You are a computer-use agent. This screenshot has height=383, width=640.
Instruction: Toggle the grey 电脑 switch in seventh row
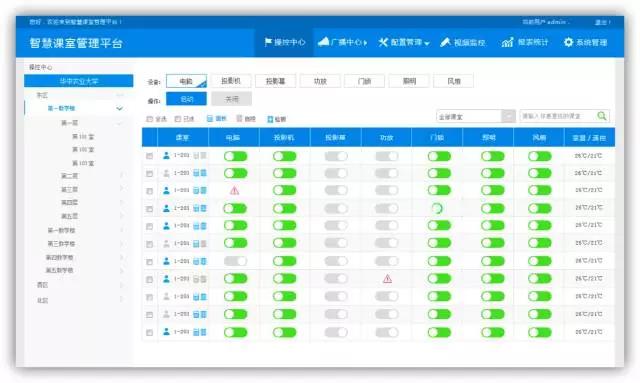pyautogui.click(x=236, y=261)
